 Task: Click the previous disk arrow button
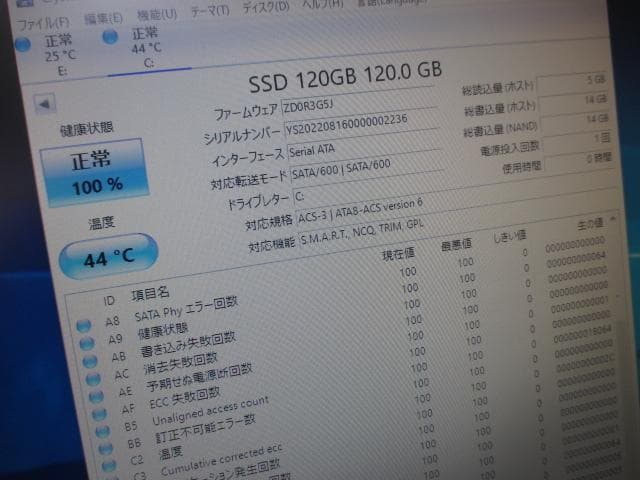pyautogui.click(x=44, y=104)
